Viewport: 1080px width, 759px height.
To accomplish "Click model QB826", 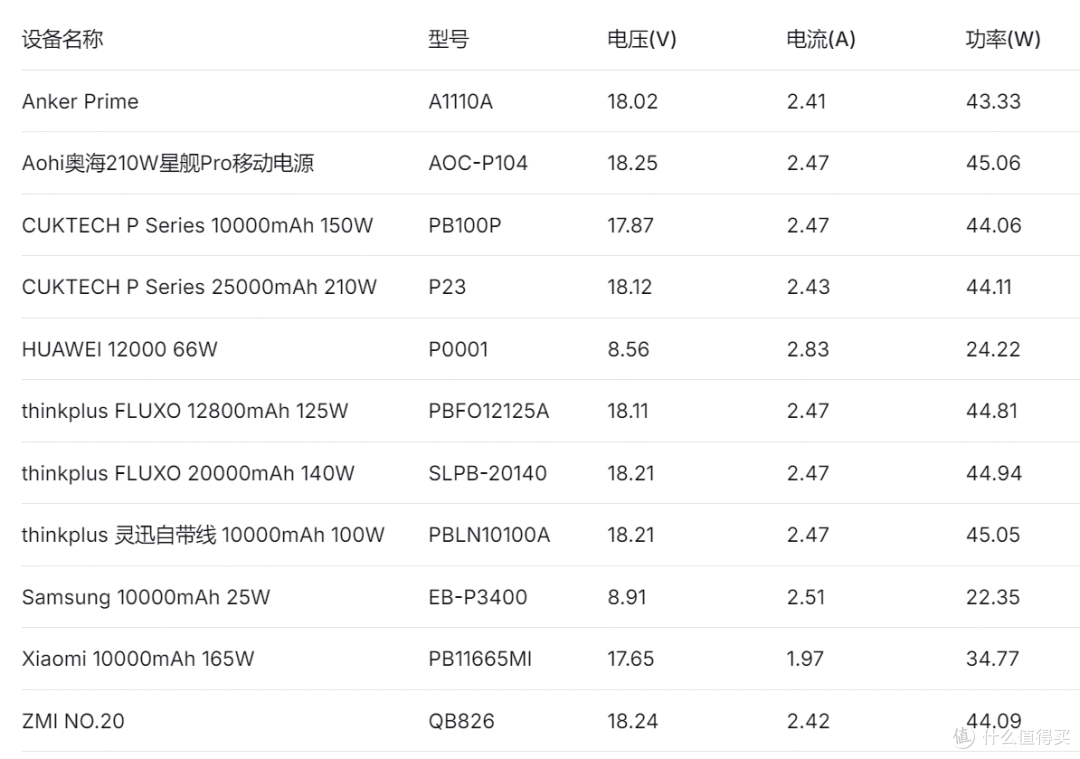I will pyautogui.click(x=461, y=722).
